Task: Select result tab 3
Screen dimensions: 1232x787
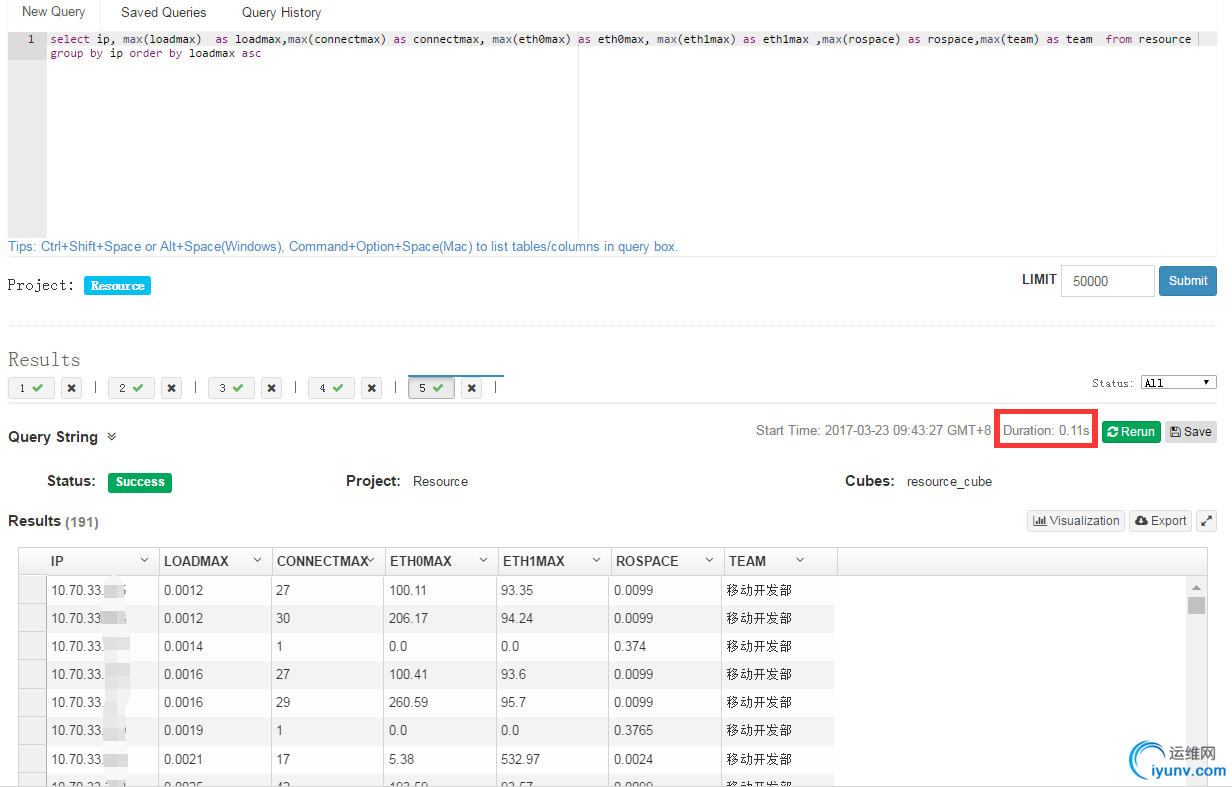Action: [x=231, y=388]
